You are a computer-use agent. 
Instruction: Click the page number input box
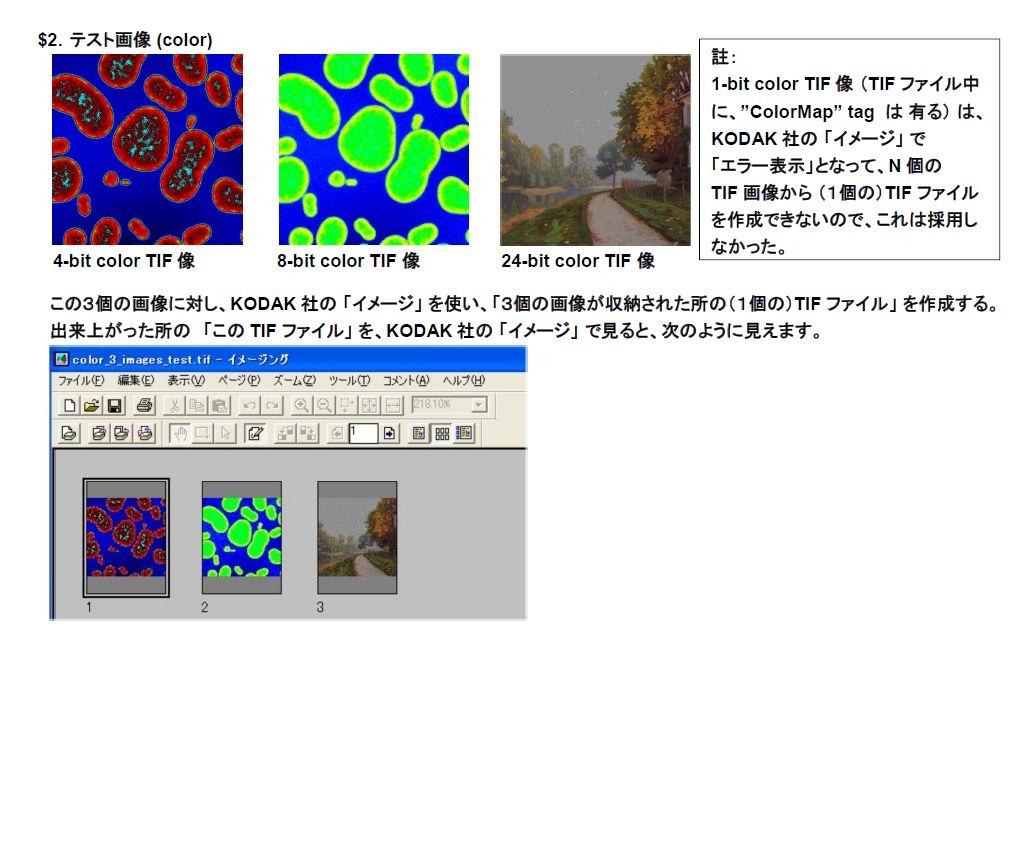click(363, 433)
